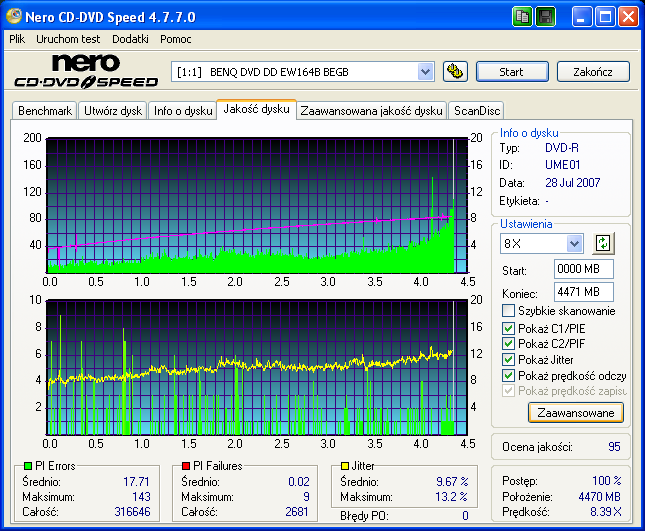The width and height of the screenshot is (645, 531).
Task: Switch to the ScanDisc tab
Action: [x=477, y=111]
